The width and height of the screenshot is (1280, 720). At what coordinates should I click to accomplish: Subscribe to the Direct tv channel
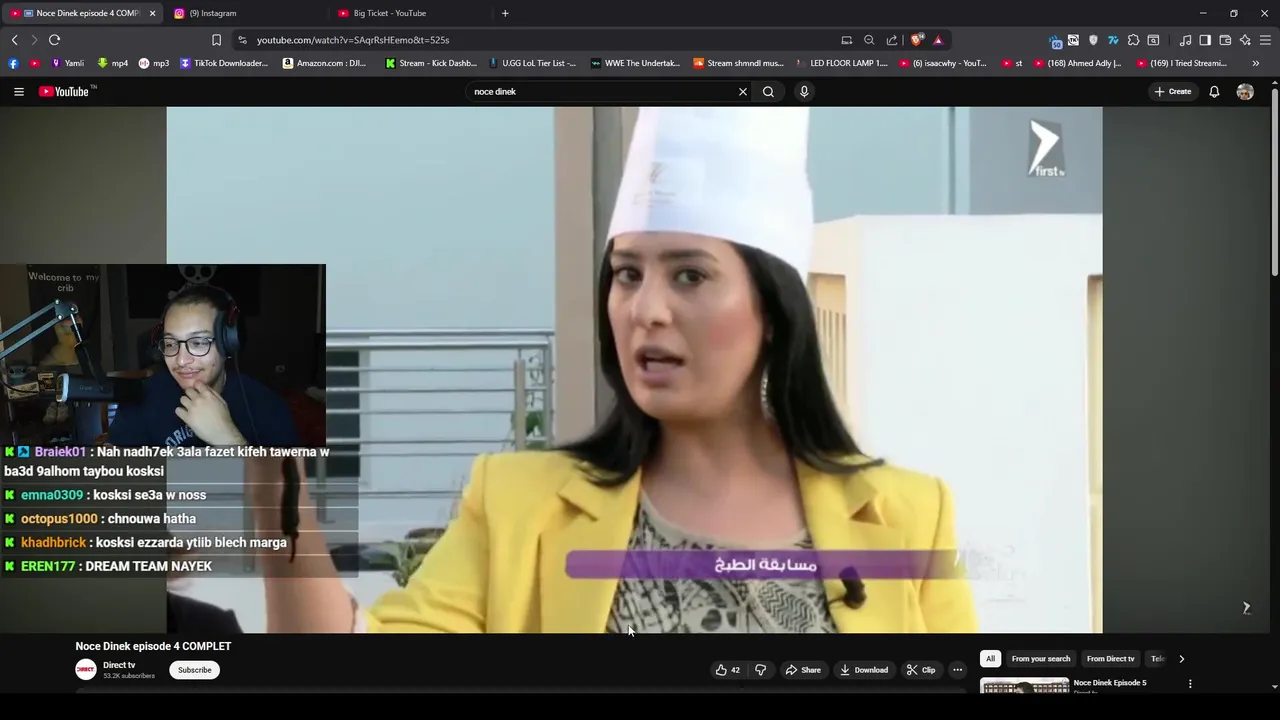point(194,670)
